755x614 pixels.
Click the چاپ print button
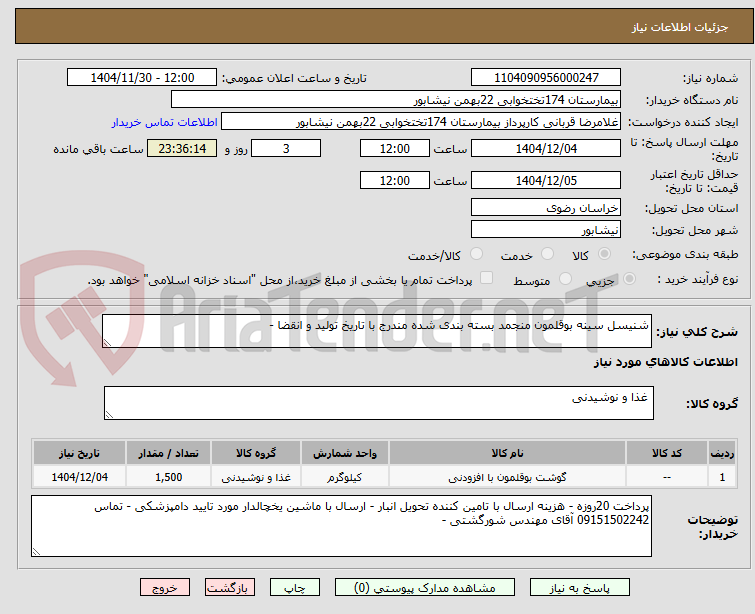295,588
